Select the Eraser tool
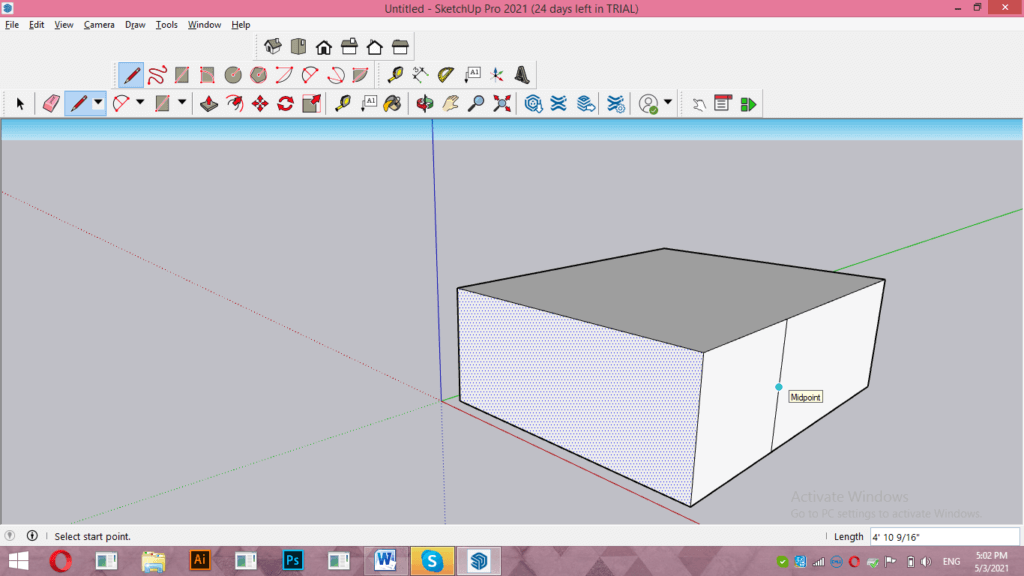Image resolution: width=1024 pixels, height=576 pixels. (51, 103)
